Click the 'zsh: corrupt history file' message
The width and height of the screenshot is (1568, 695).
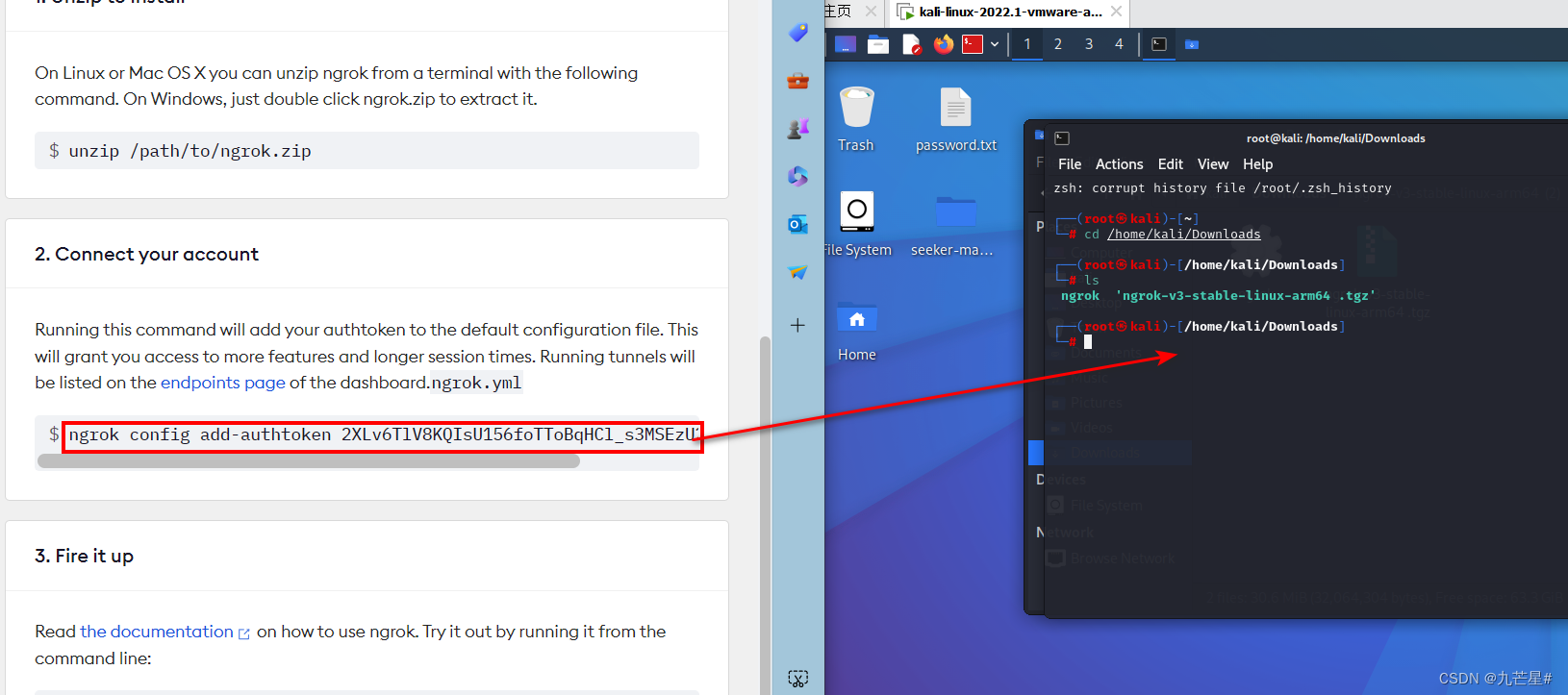pos(1223,188)
